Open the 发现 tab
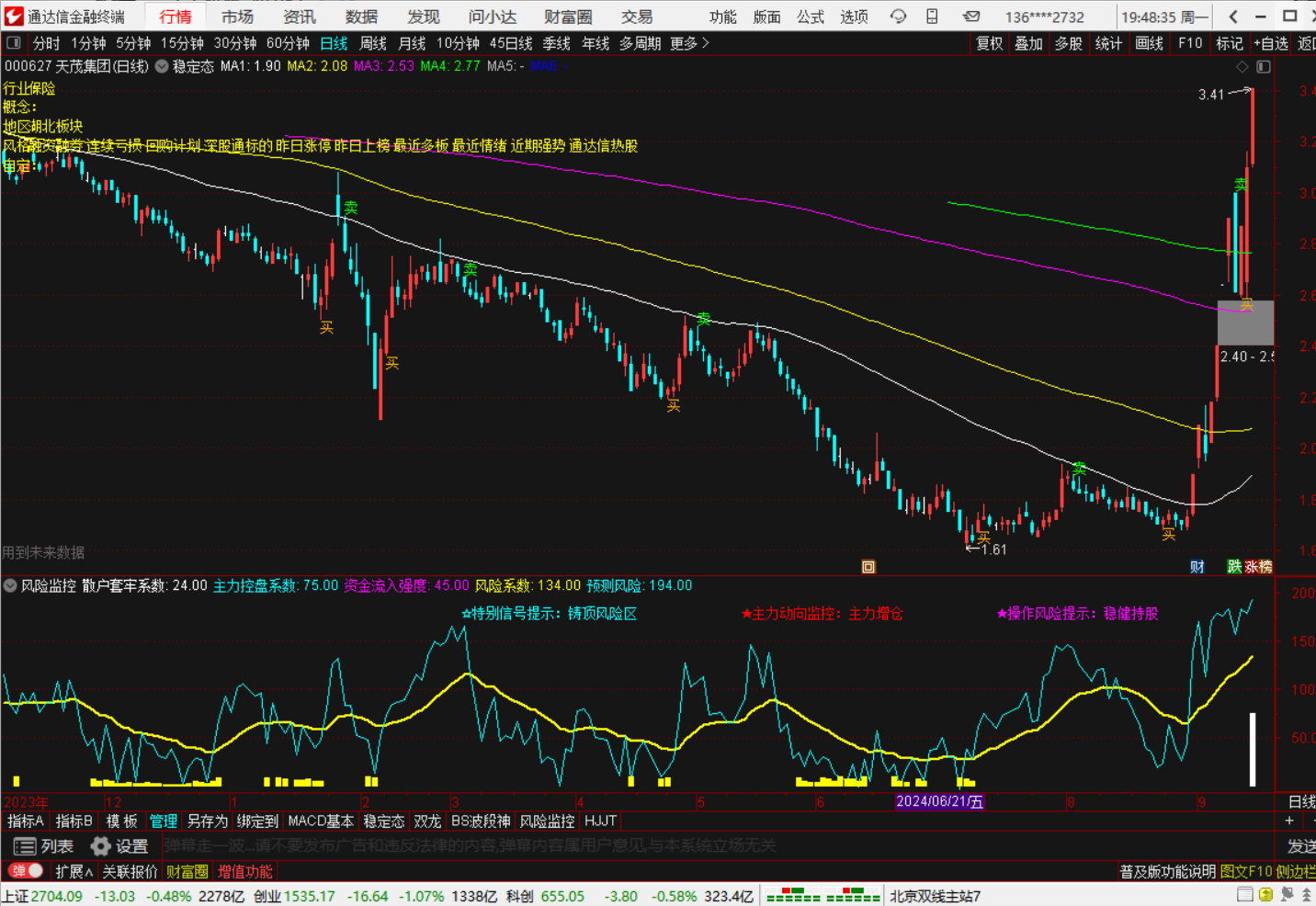Viewport: 1316px width, 906px height. pos(424,17)
